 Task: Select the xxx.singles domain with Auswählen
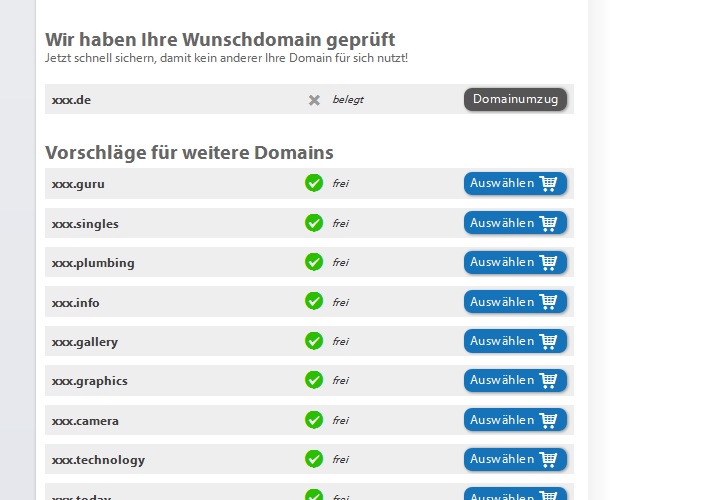point(515,223)
